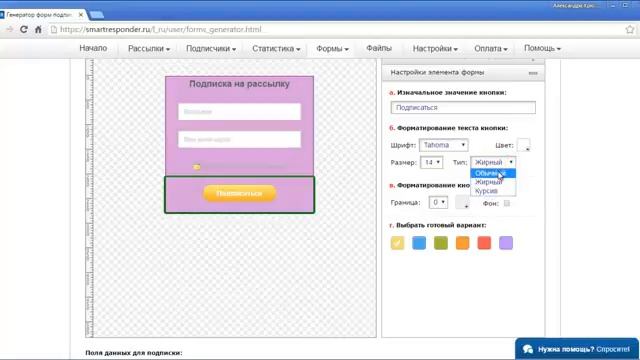
Task: Expand the Рассылки menu
Action: pos(149,49)
